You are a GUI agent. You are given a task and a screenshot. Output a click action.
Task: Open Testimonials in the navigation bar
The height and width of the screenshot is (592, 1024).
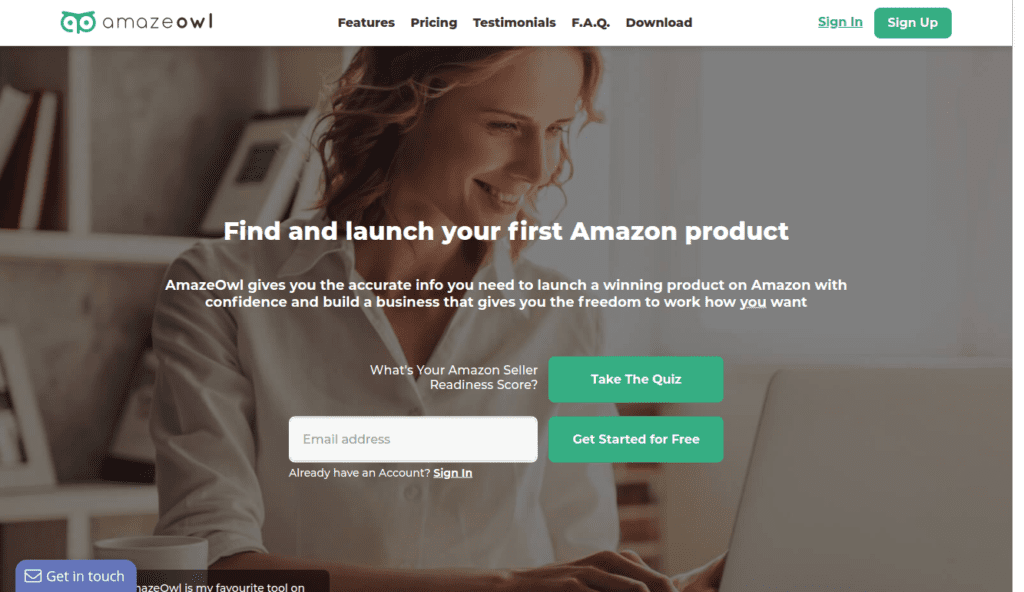(514, 22)
